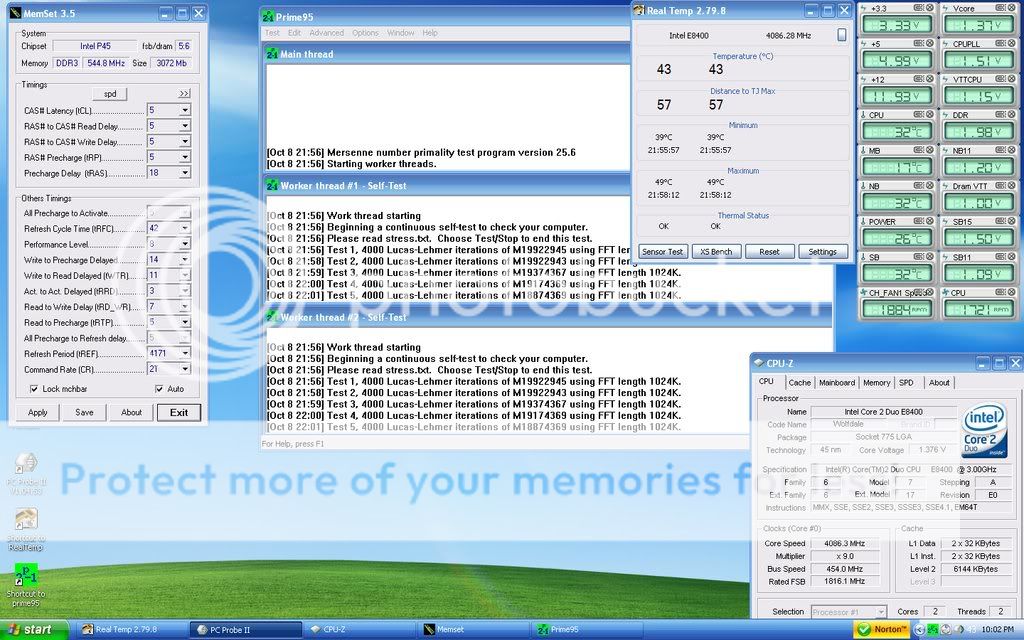Click the Reset button in Real Temp

(769, 251)
